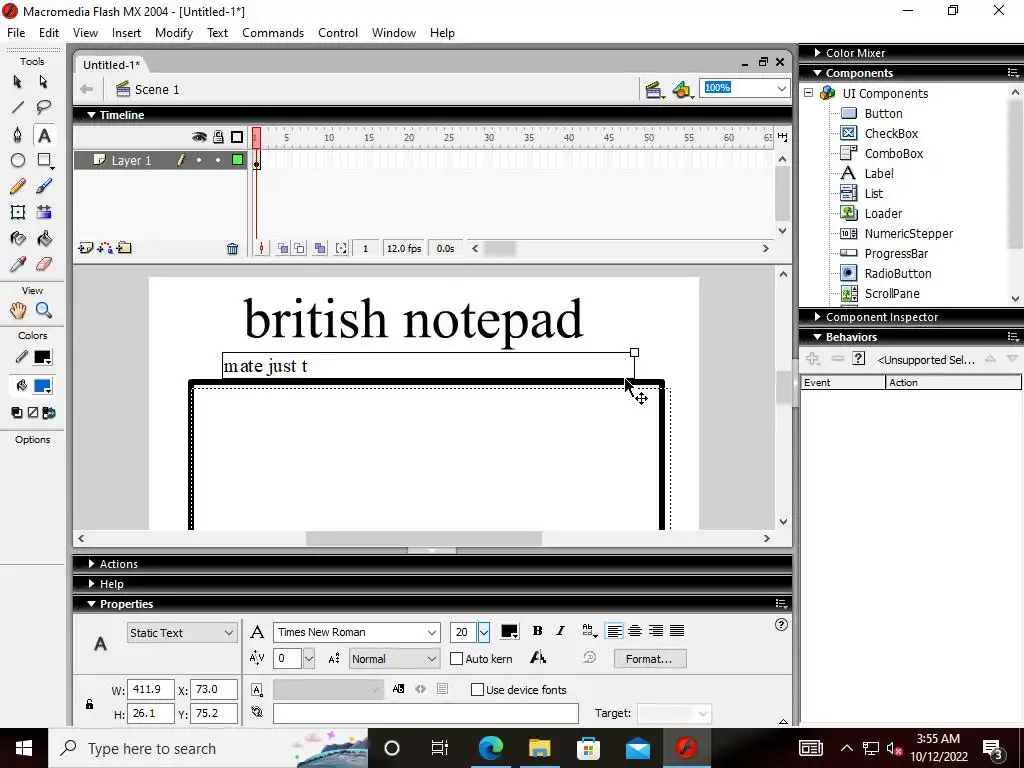
Task: Click the Add Motion Guide icon
Action: 104,248
